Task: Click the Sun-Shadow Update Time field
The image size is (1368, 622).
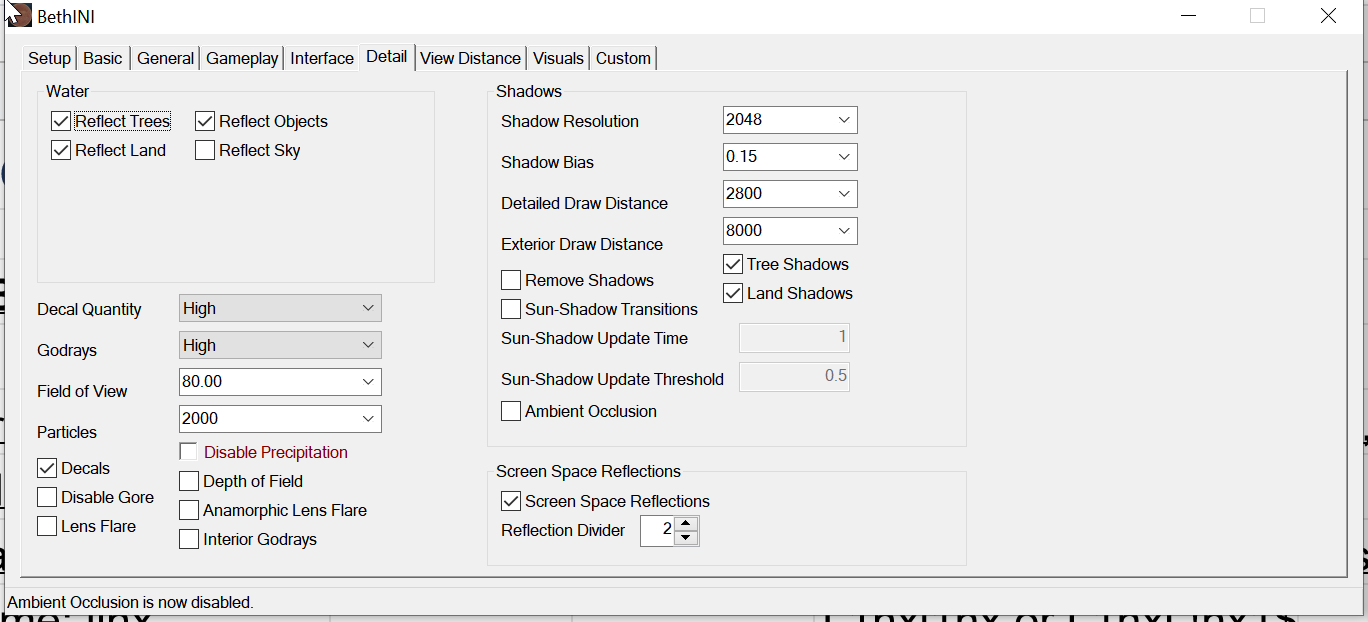Action: coord(794,338)
